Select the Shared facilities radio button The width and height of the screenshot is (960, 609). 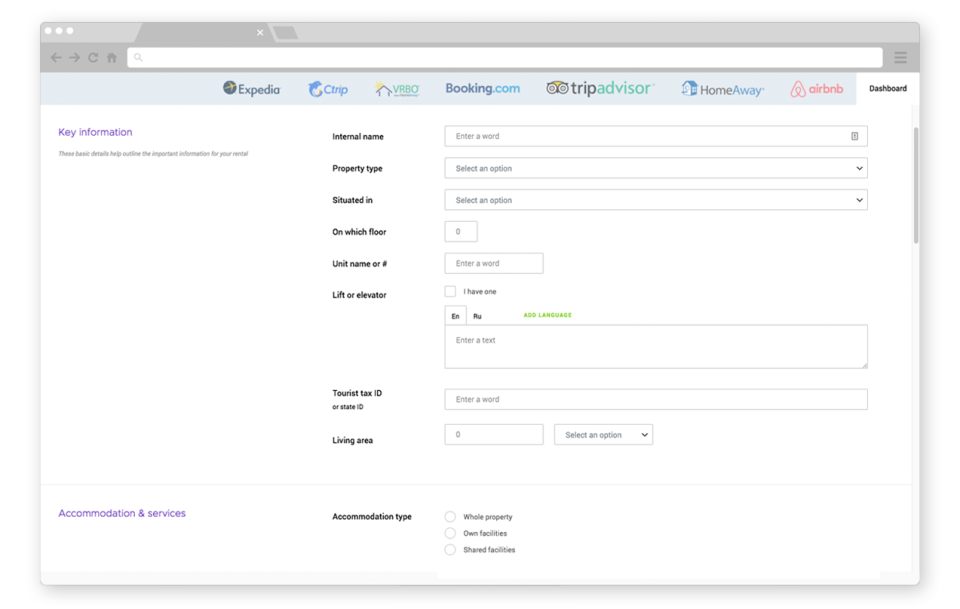pyautogui.click(x=450, y=550)
